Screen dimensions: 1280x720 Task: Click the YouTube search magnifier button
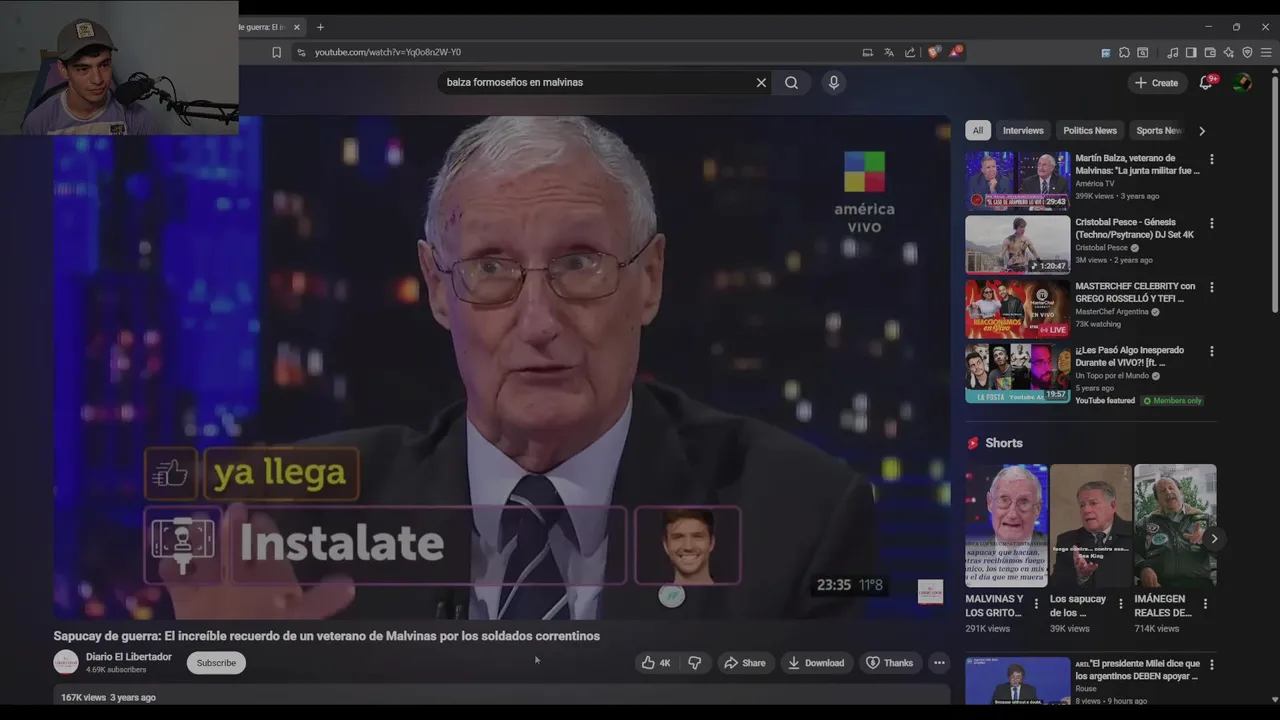(x=791, y=82)
